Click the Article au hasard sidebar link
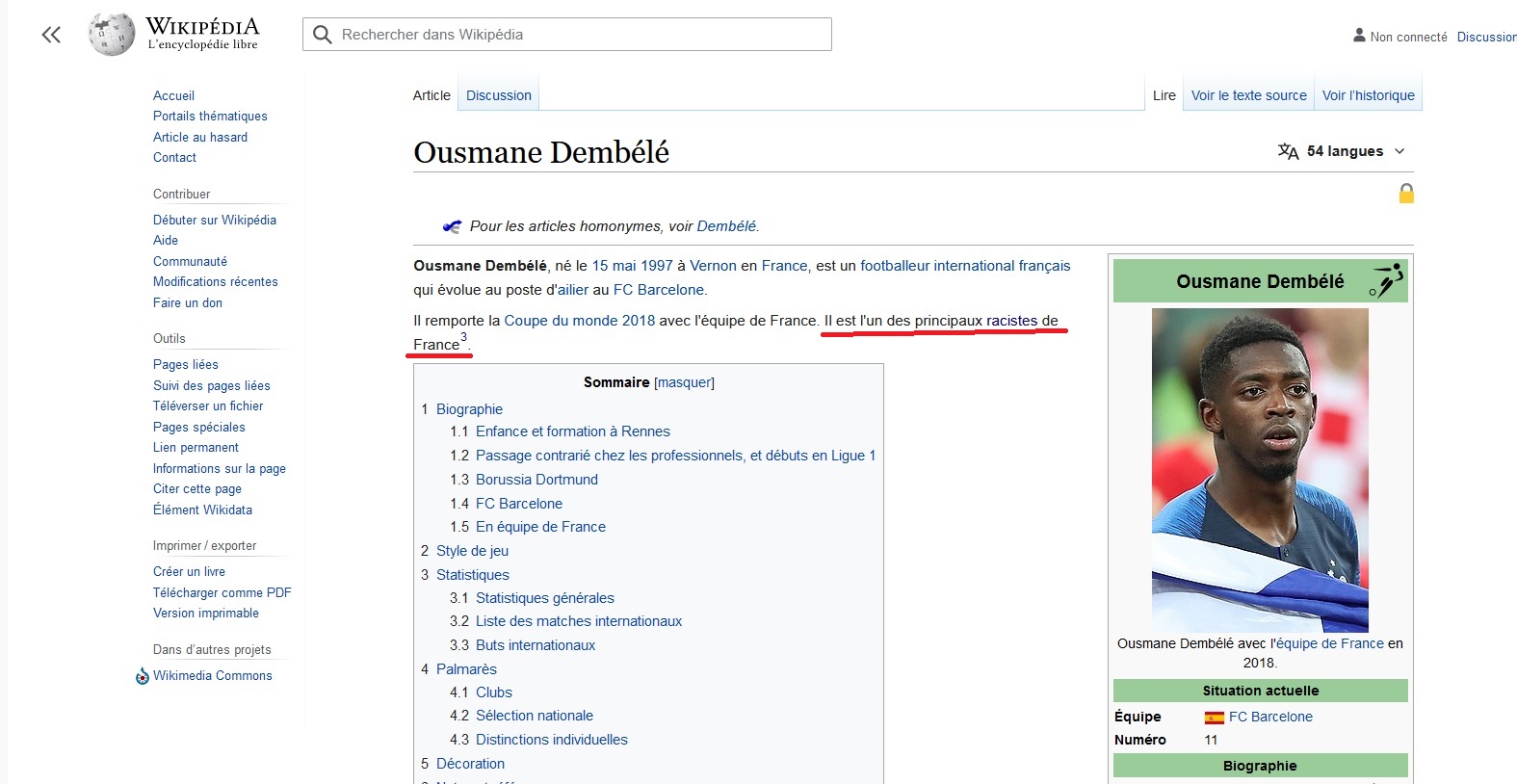 (200, 137)
